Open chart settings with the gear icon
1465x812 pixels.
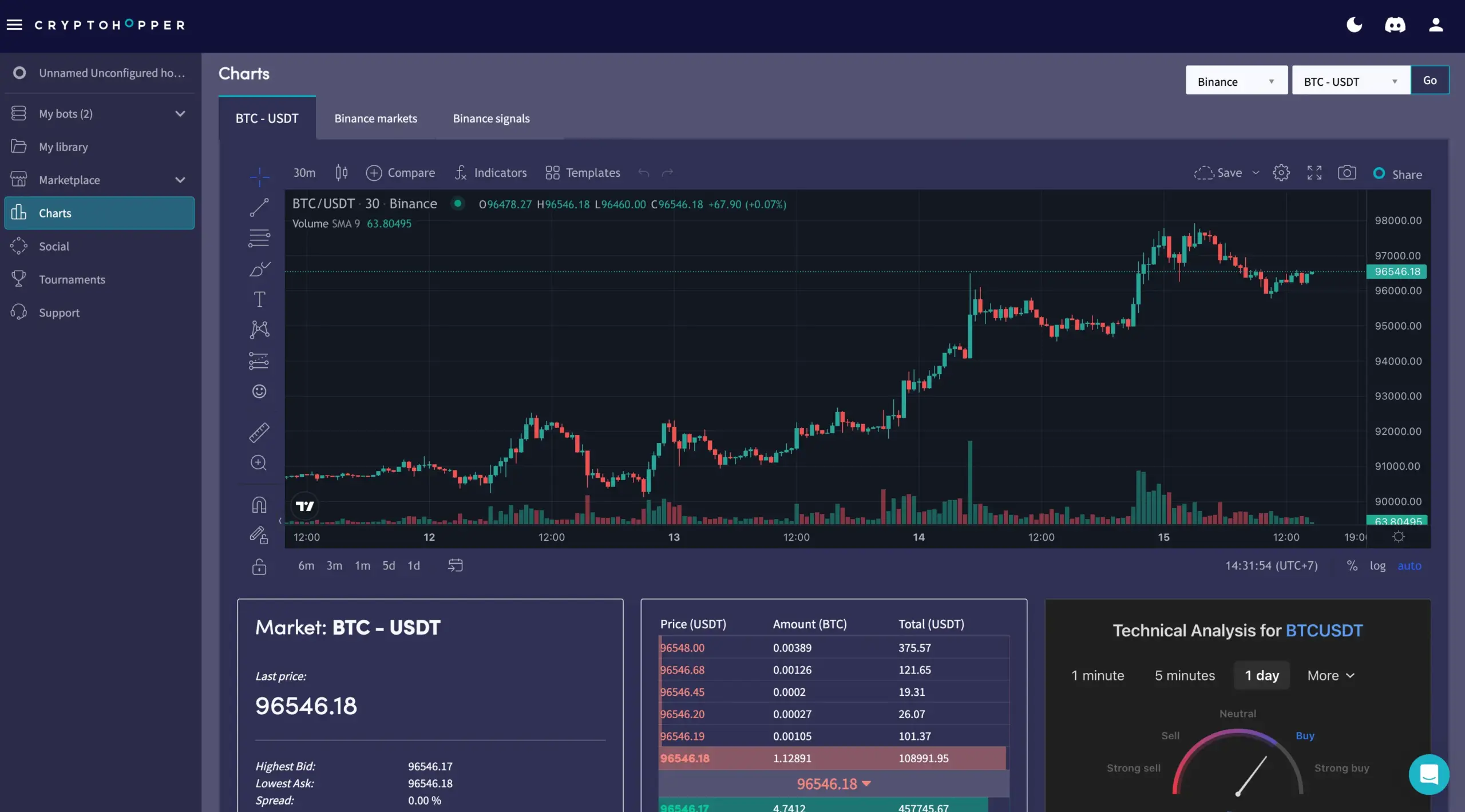[x=1281, y=172]
